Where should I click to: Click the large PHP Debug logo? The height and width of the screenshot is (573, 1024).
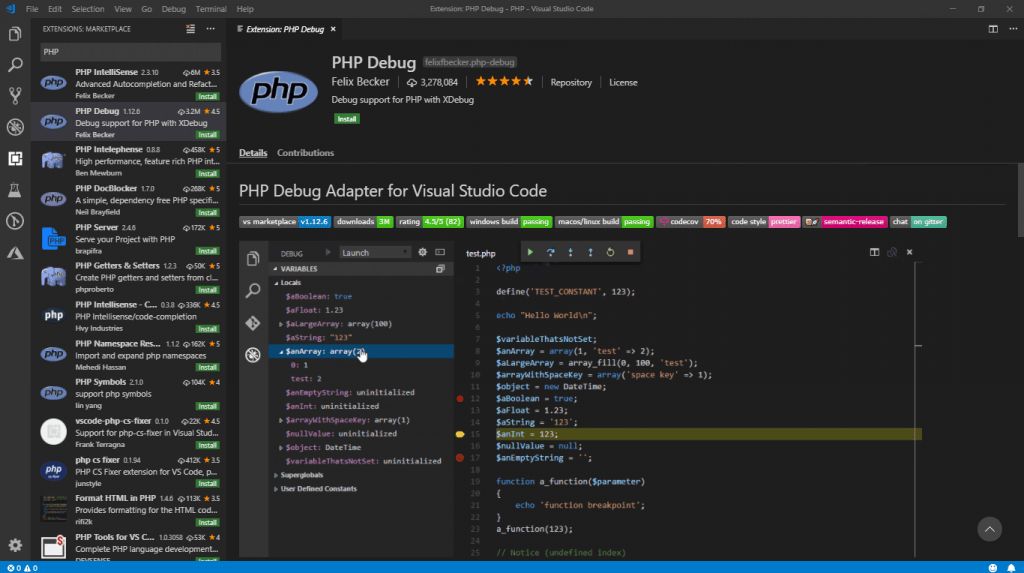279,91
